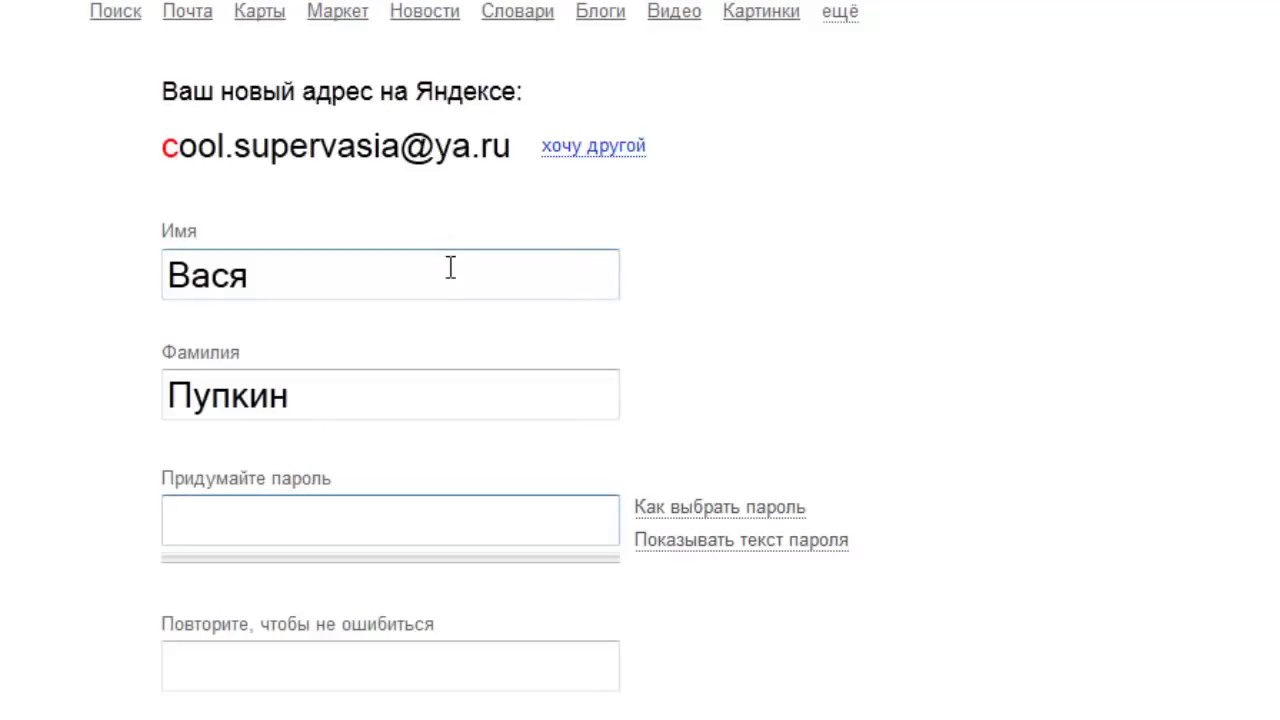Open Новости in the top navigation
Viewport: 1280px width, 720px height.
(424, 11)
